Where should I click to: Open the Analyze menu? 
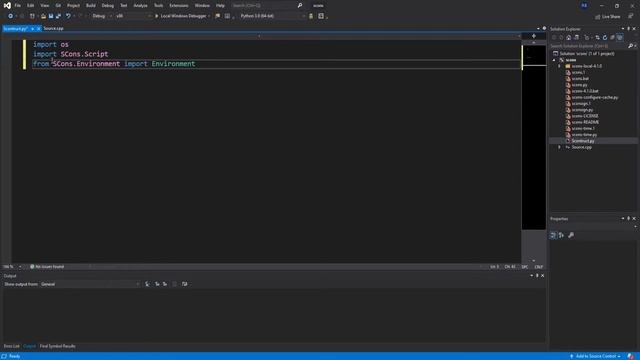(140, 6)
